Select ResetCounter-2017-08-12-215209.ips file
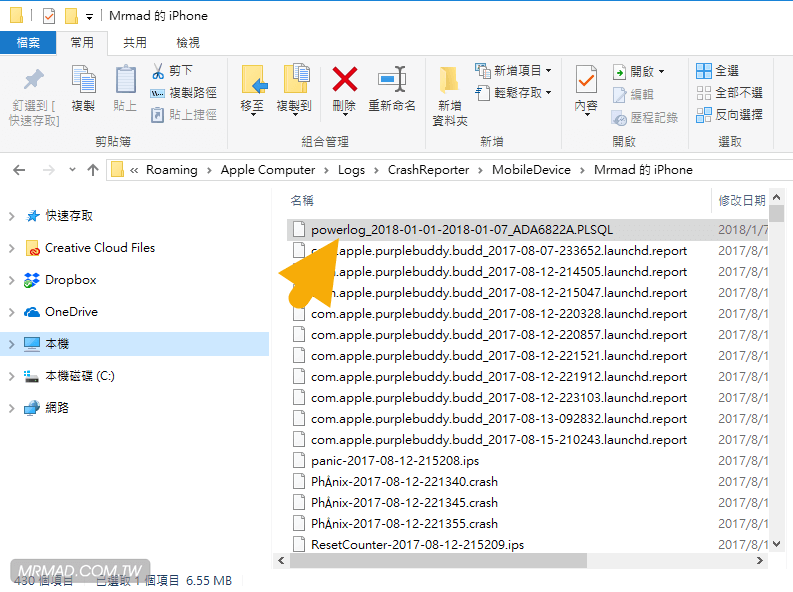 (417, 545)
